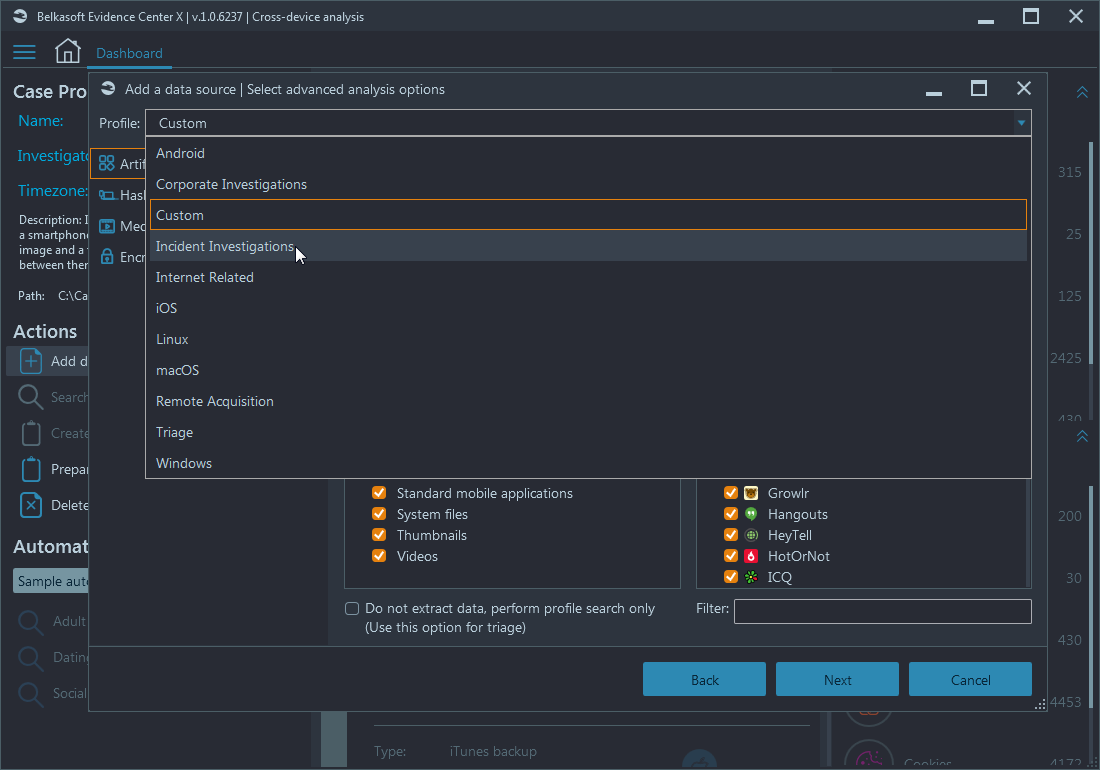The width and height of the screenshot is (1100, 770).
Task: Click the Hangouts app icon
Action: (x=751, y=514)
